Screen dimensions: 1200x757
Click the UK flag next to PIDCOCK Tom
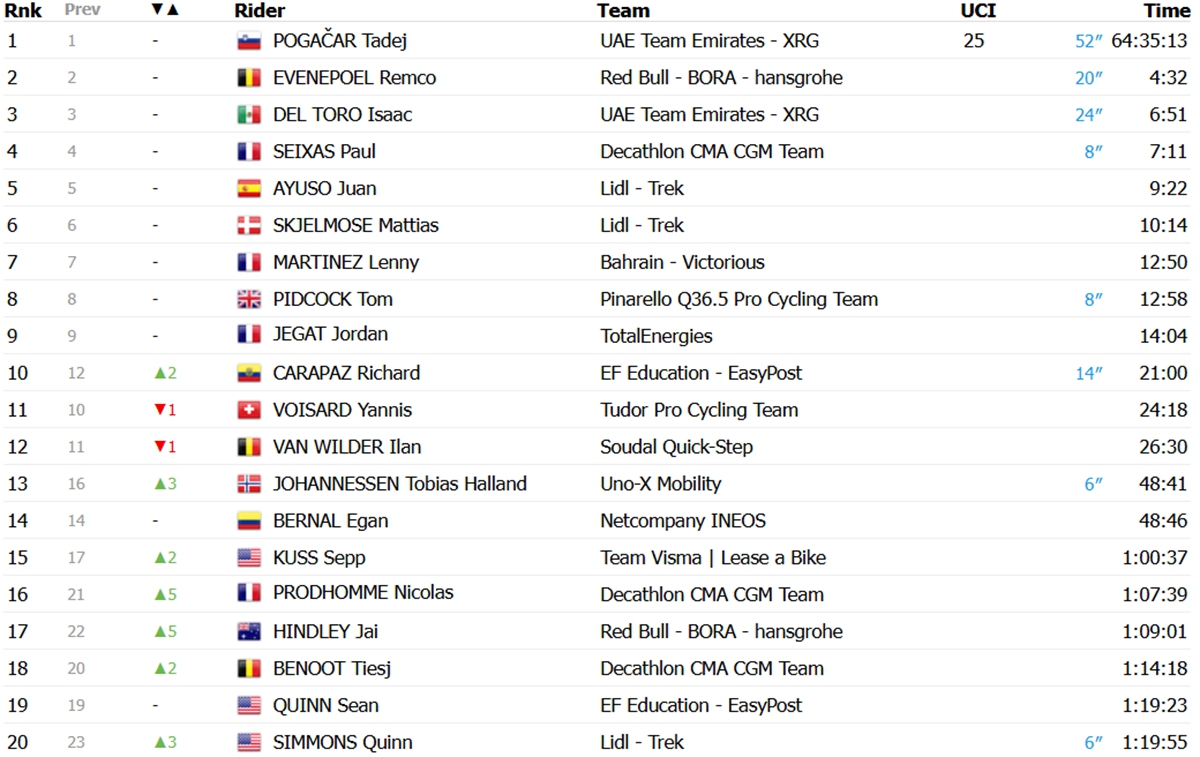pyautogui.click(x=249, y=300)
